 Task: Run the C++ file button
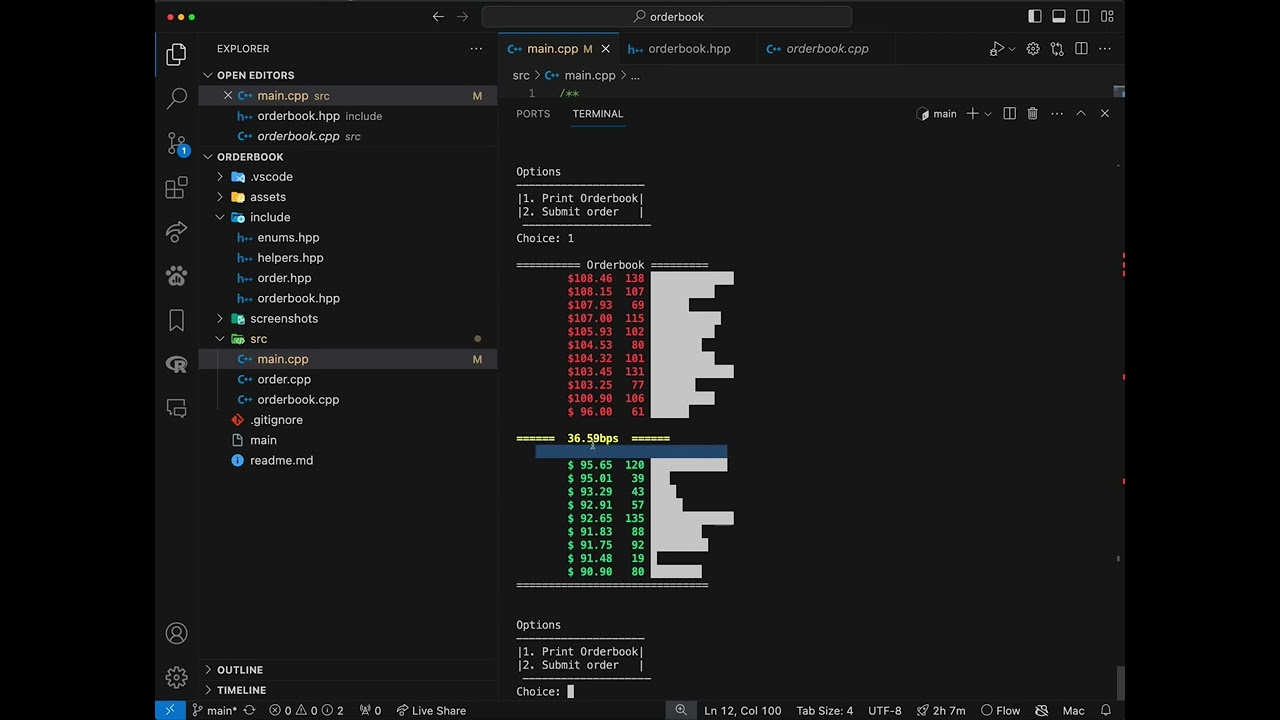coord(996,48)
